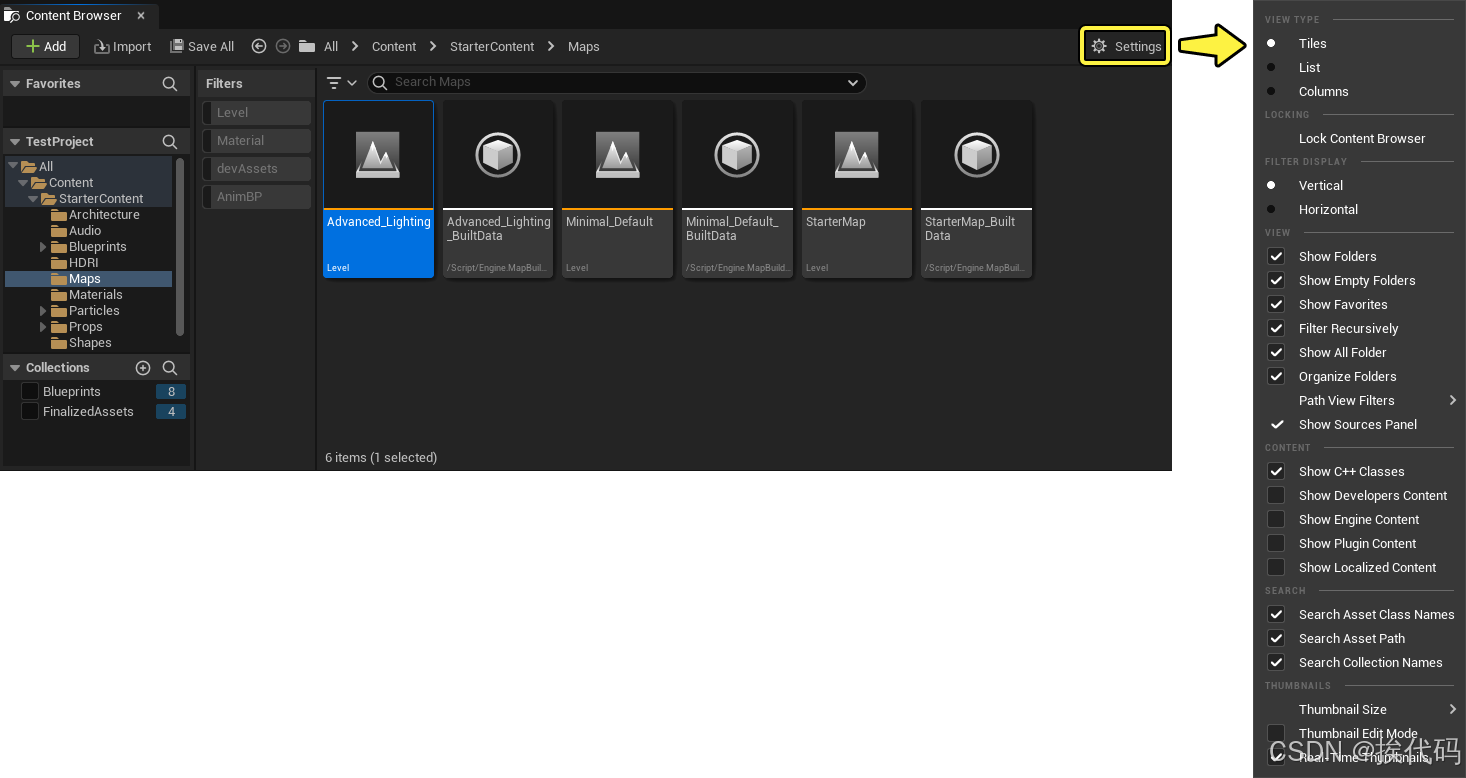
Task: Select the StarterMap level asset
Action: (857, 189)
